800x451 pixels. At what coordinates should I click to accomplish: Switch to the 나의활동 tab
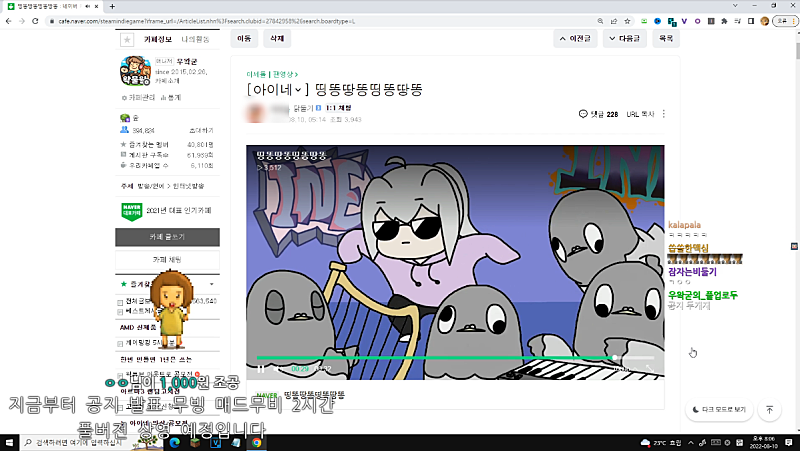[195, 39]
